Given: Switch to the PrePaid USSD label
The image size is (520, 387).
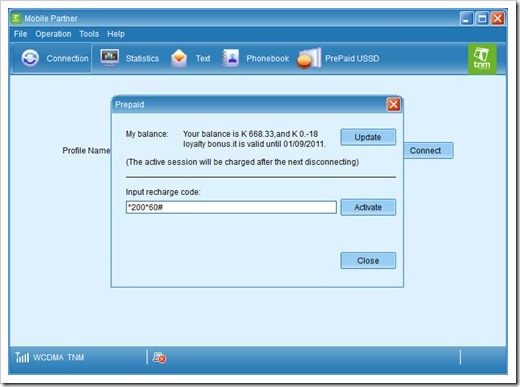Looking at the screenshot, I should [x=352, y=58].
